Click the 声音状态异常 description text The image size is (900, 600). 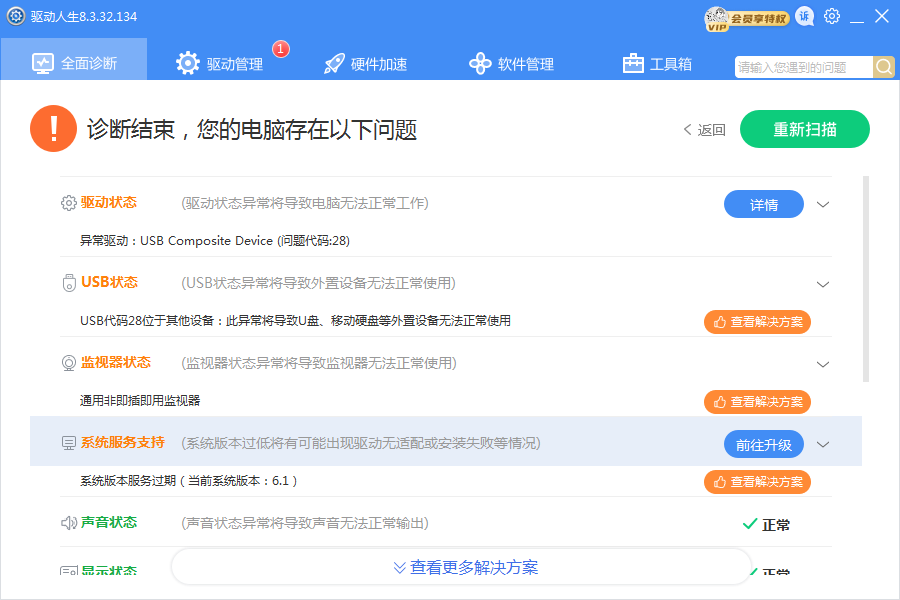coord(305,523)
